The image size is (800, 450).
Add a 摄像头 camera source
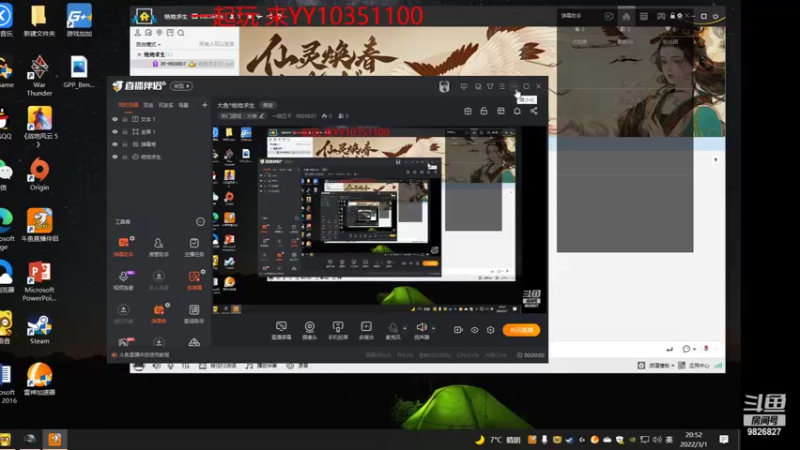coord(309,330)
